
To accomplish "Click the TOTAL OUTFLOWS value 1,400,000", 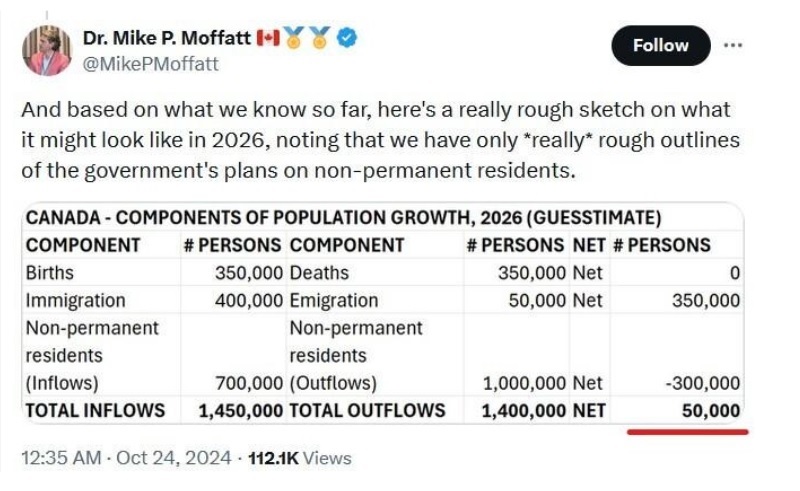I will (x=523, y=411).
